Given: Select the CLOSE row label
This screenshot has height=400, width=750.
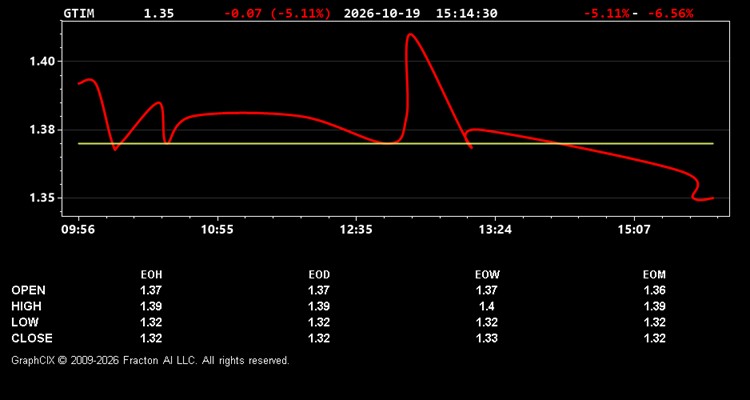Looking at the screenshot, I should pos(32,338).
